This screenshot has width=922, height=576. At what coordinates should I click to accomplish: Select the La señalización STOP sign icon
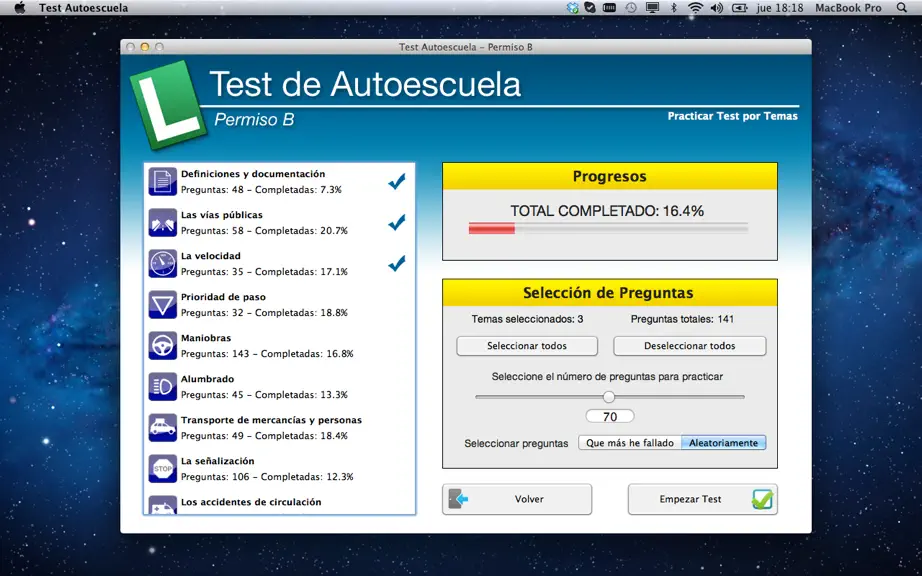[x=162, y=468]
